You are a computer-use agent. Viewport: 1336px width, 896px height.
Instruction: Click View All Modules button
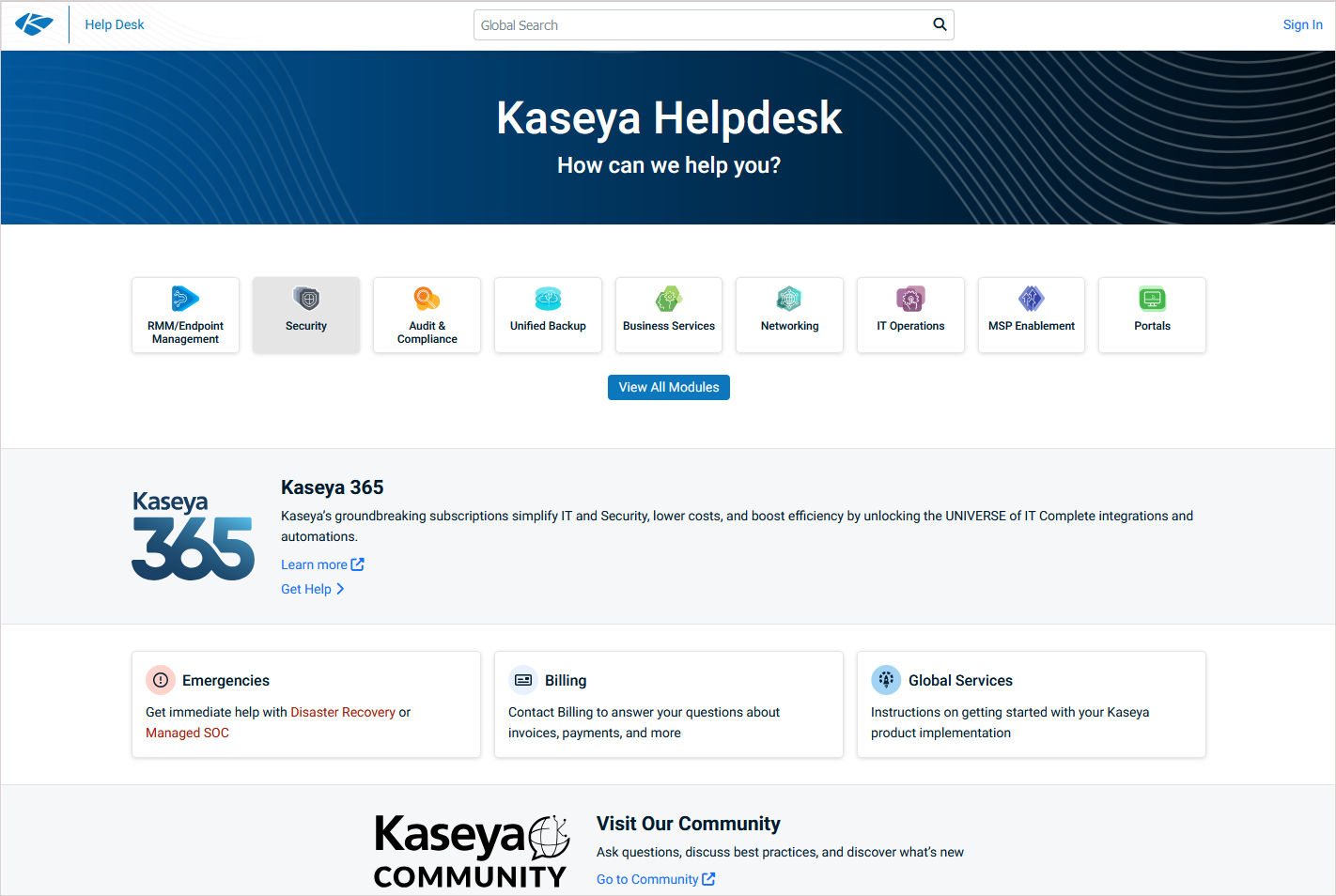669,387
